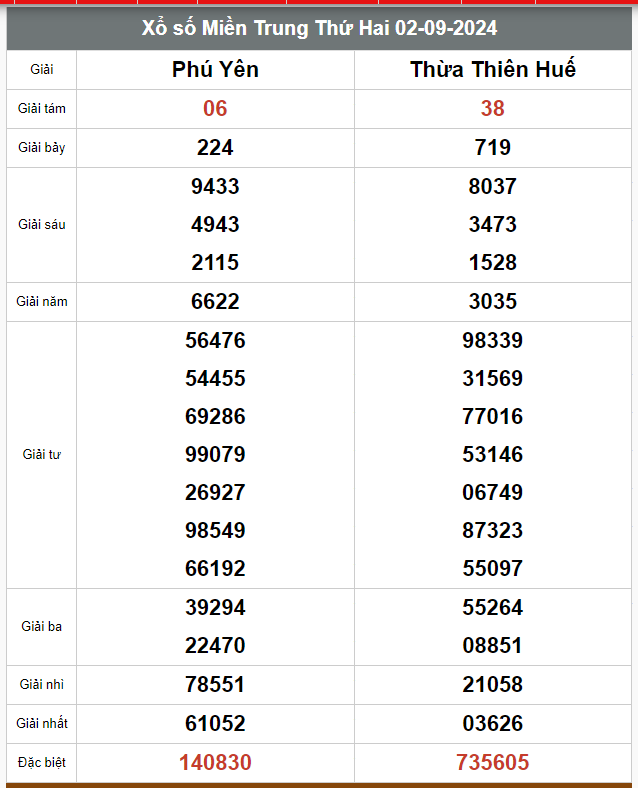
Task: Select the Giải ba number 55264
Action: coord(492,607)
